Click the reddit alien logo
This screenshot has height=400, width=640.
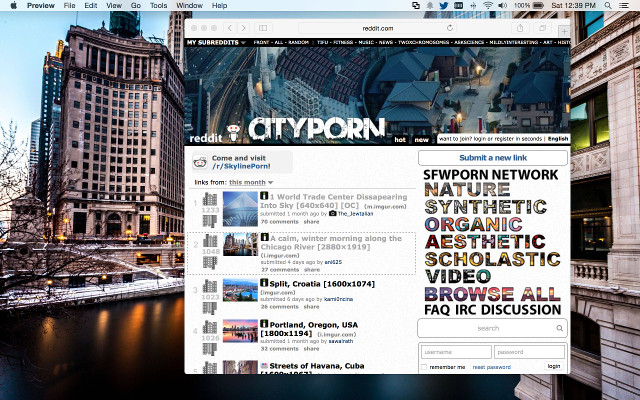pos(233,133)
